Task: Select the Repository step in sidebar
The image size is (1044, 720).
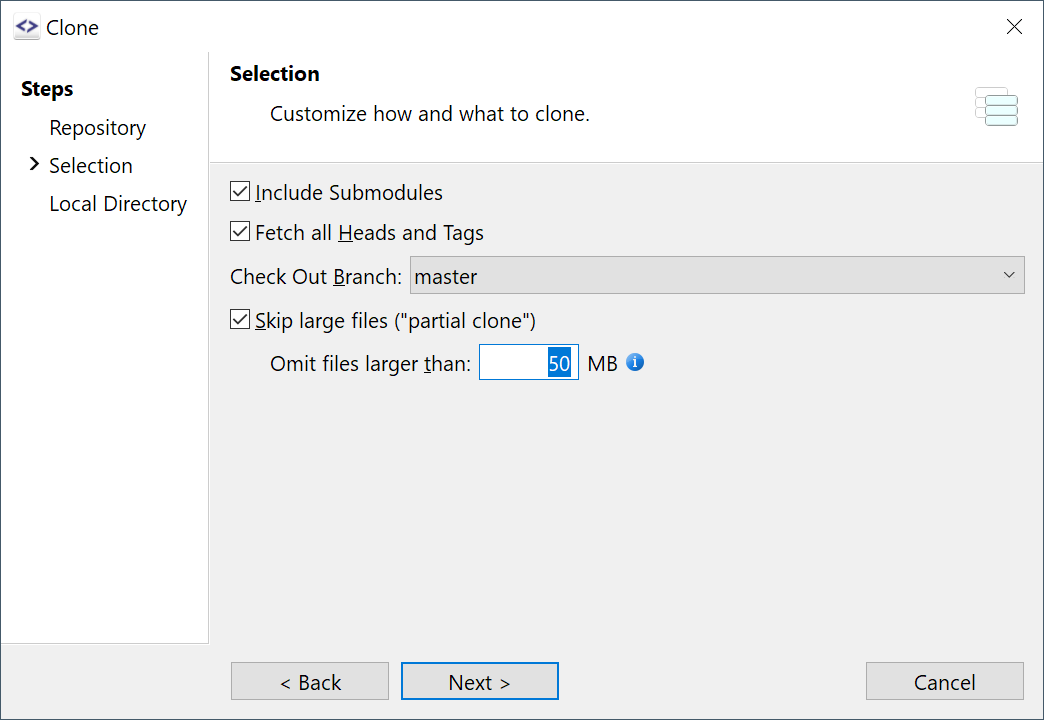Action: 98,128
